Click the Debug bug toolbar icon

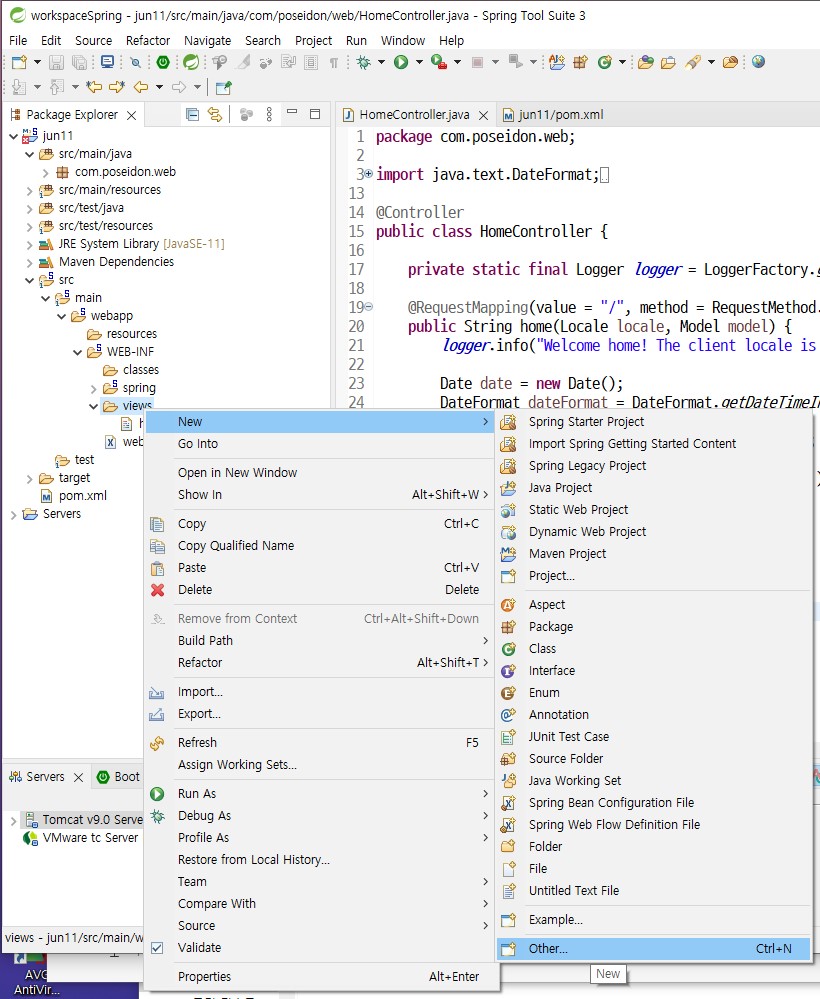(364, 62)
